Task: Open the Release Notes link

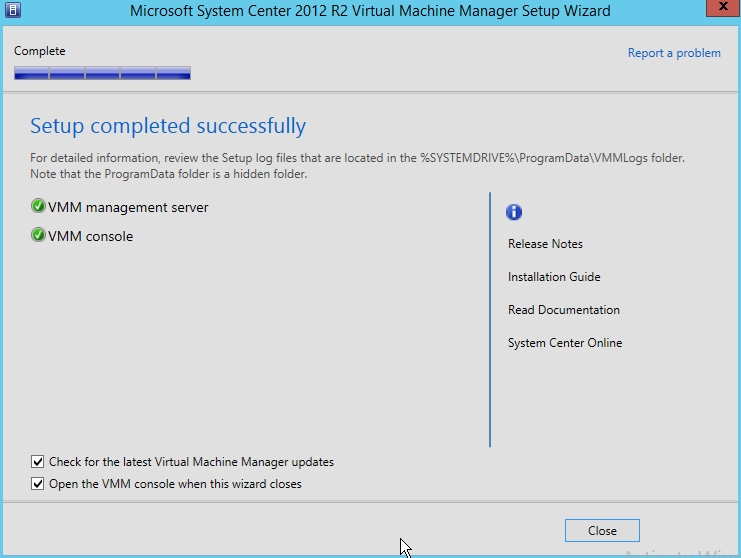Action: [545, 244]
